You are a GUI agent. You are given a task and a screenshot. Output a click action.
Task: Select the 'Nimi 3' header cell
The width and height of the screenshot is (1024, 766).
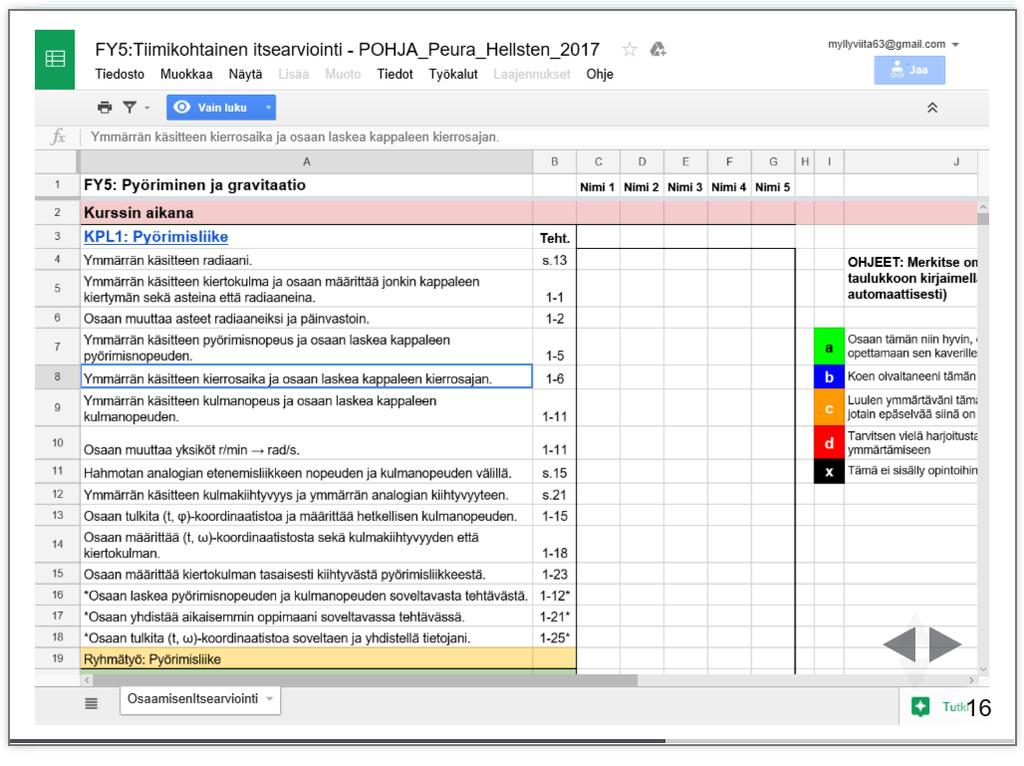point(686,186)
